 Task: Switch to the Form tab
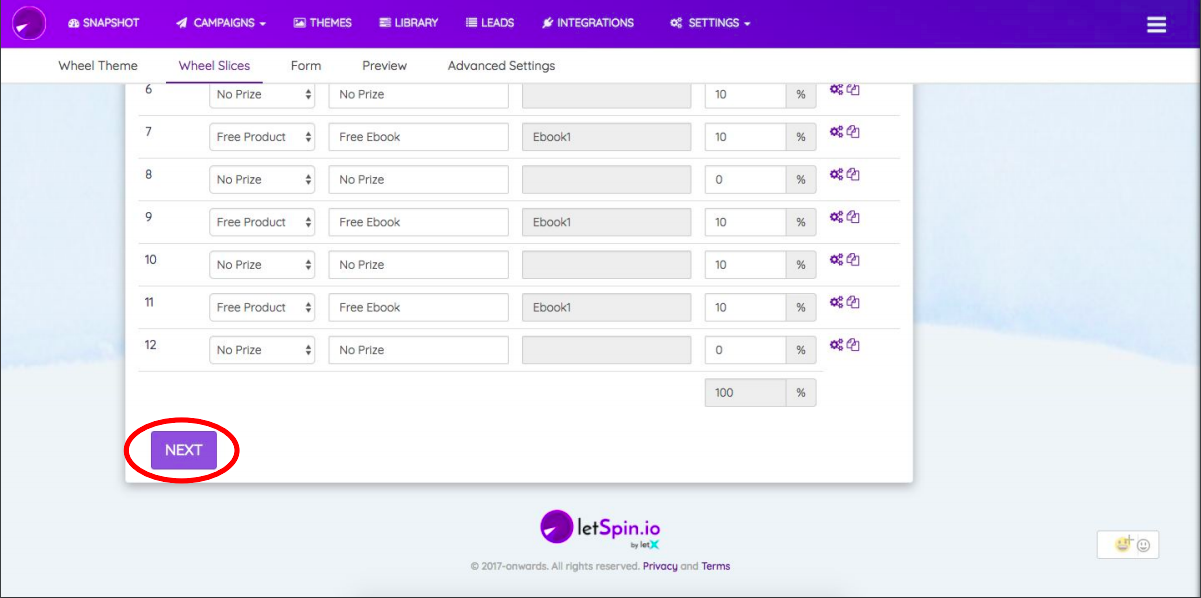[x=306, y=66]
